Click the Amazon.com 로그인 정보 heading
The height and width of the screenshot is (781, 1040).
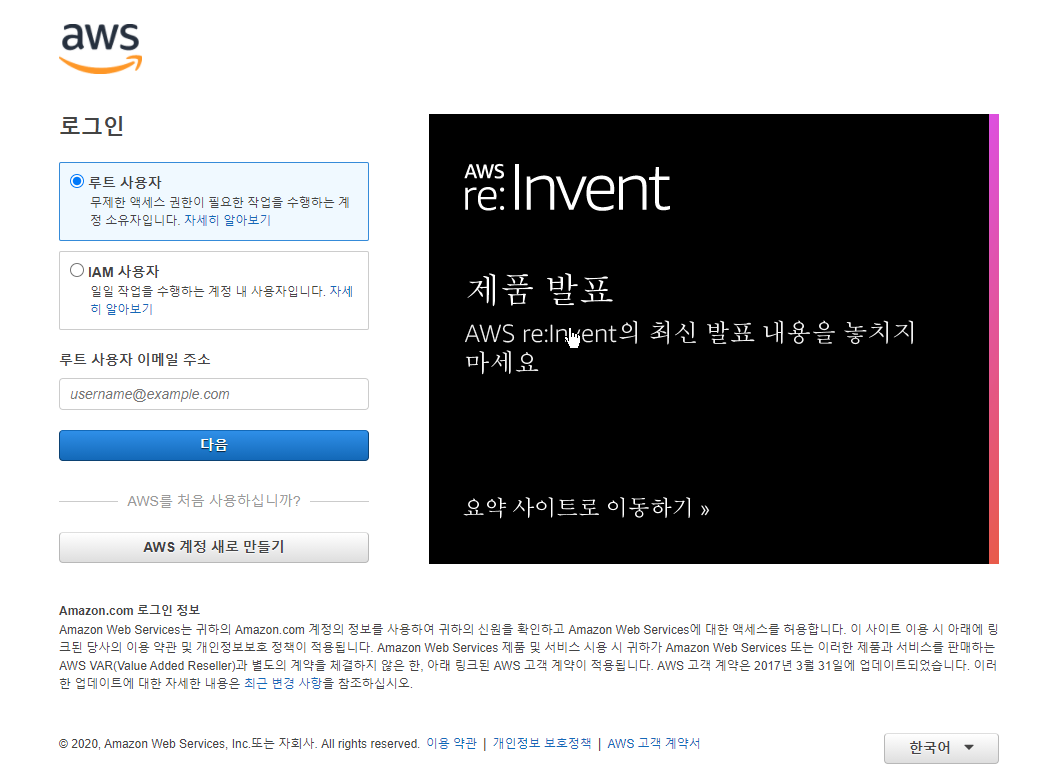pyautogui.click(x=129, y=610)
